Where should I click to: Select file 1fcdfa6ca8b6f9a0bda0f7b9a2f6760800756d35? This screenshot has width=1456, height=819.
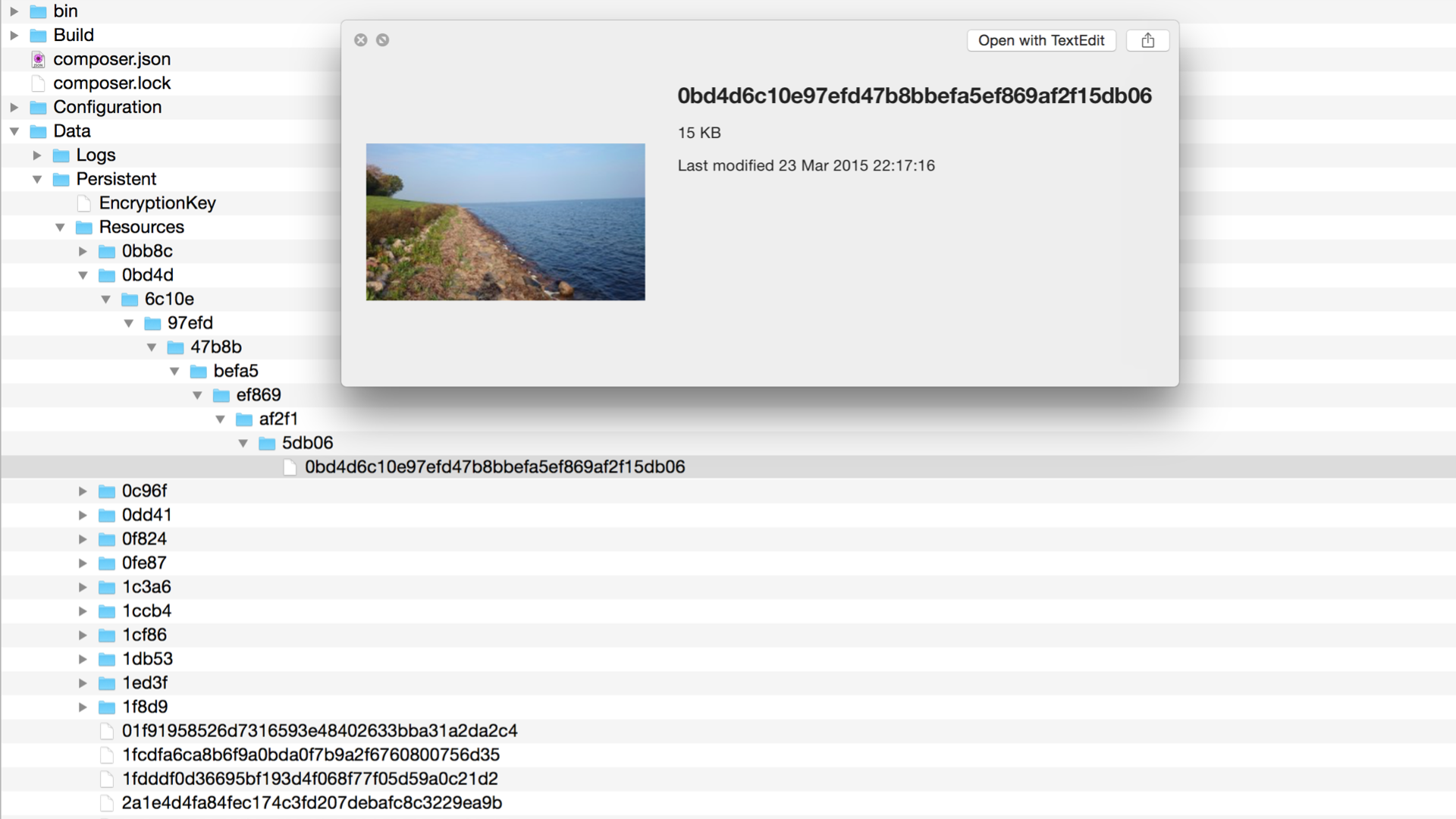[x=311, y=755]
